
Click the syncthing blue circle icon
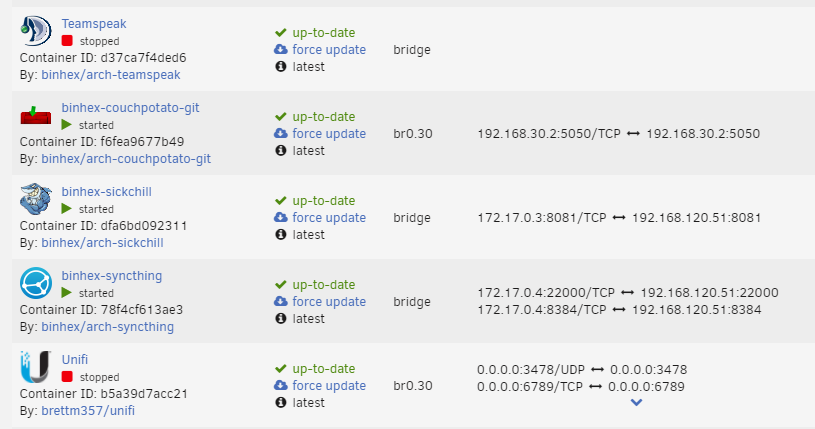click(x=35, y=283)
